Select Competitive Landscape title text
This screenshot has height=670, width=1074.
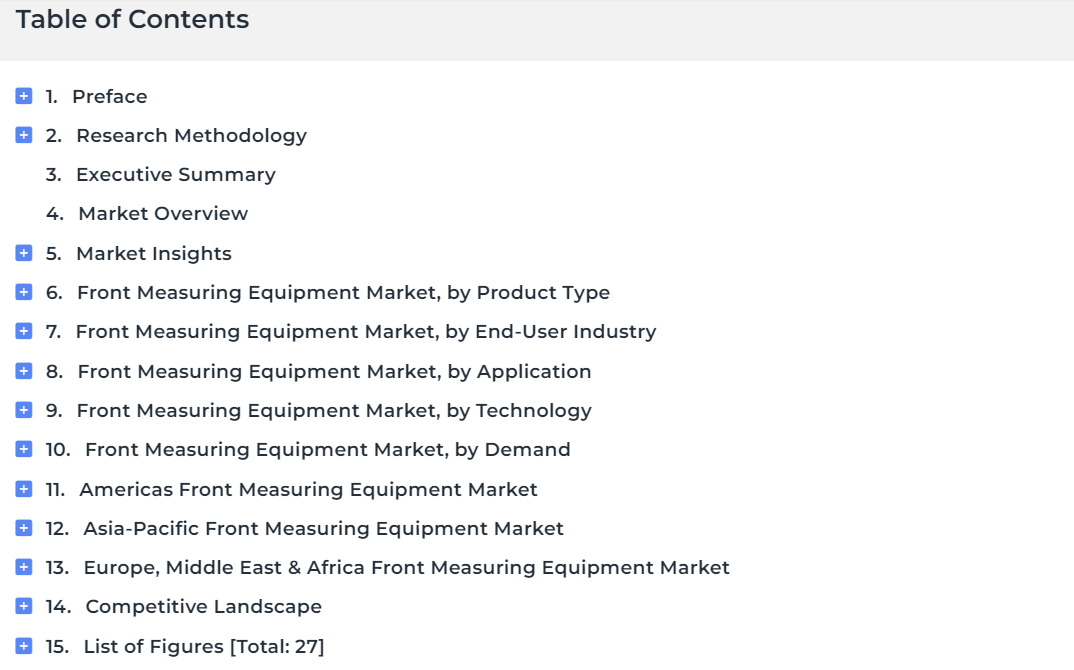[x=203, y=606]
